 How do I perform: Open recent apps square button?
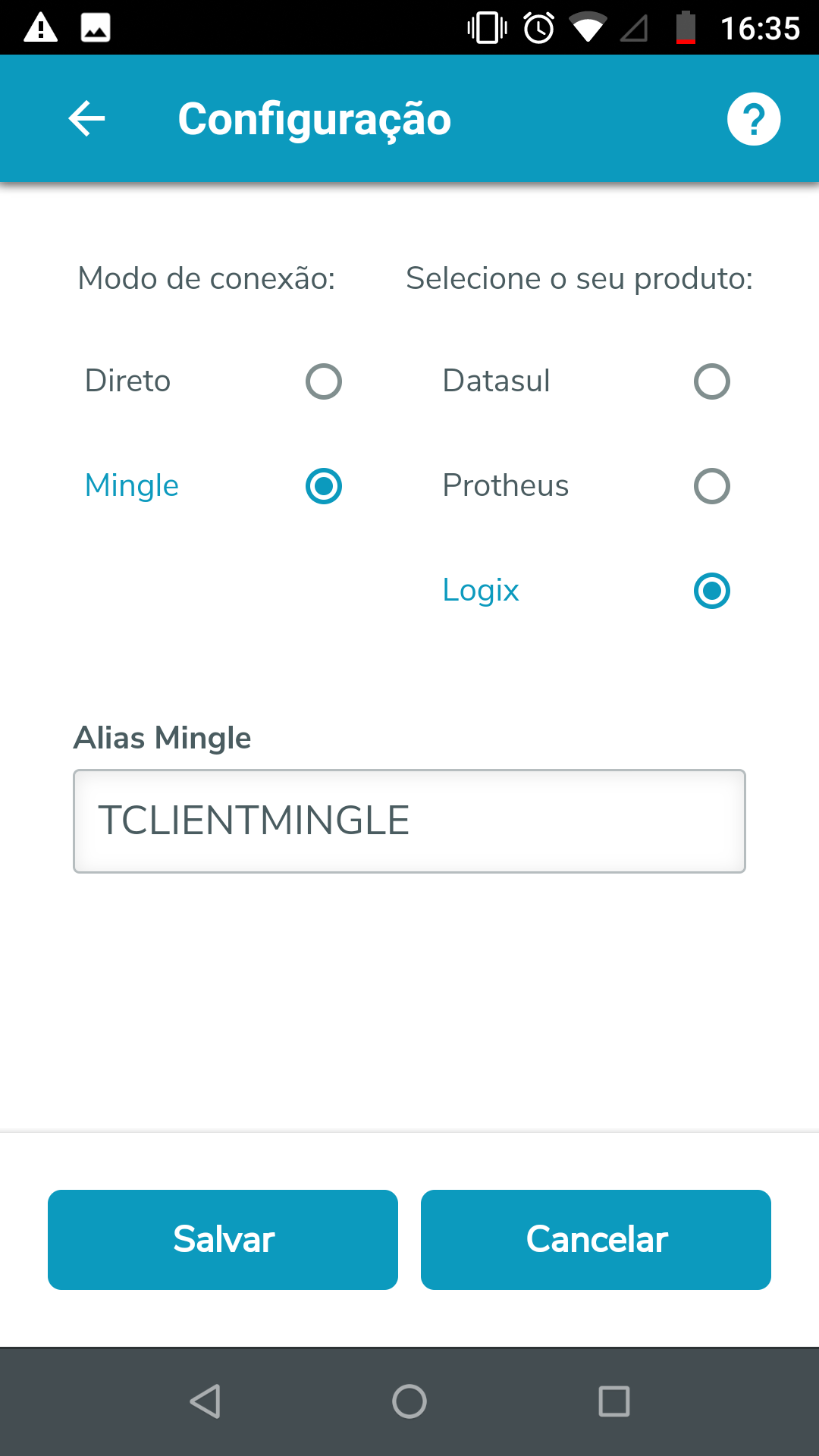613,1401
